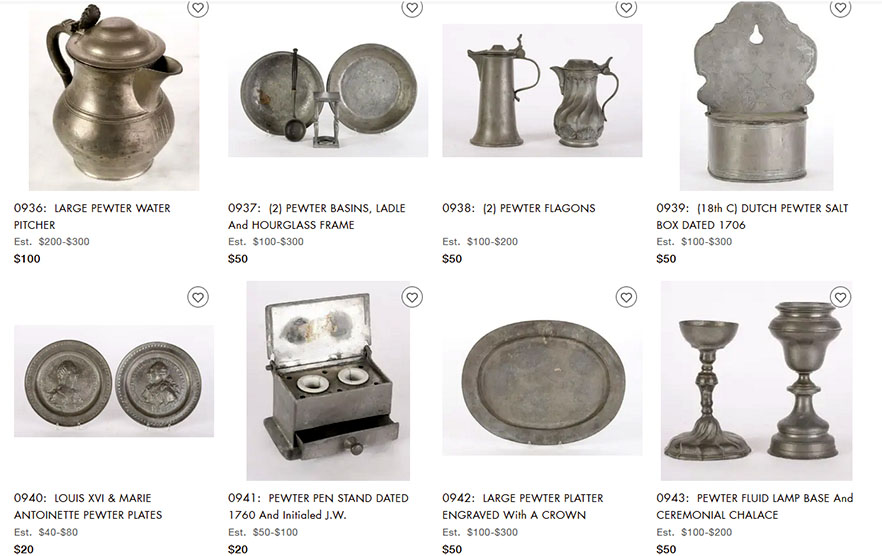882x556 pixels.
Task: Open lot 0940 Louis XVI & Marie Antoinette title
Action: (x=88, y=506)
